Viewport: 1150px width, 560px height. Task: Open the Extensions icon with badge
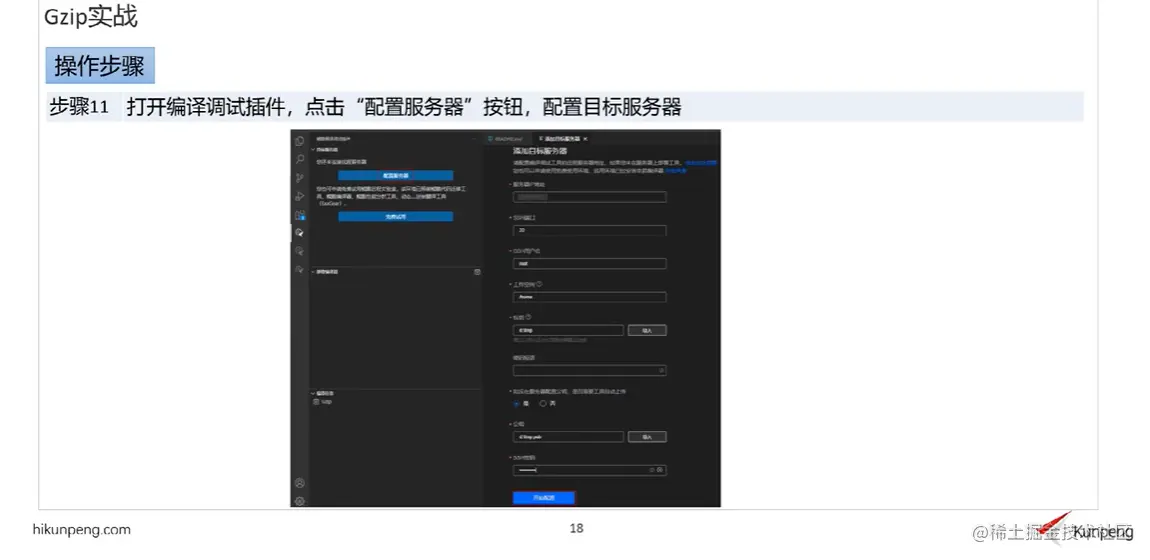(299, 215)
